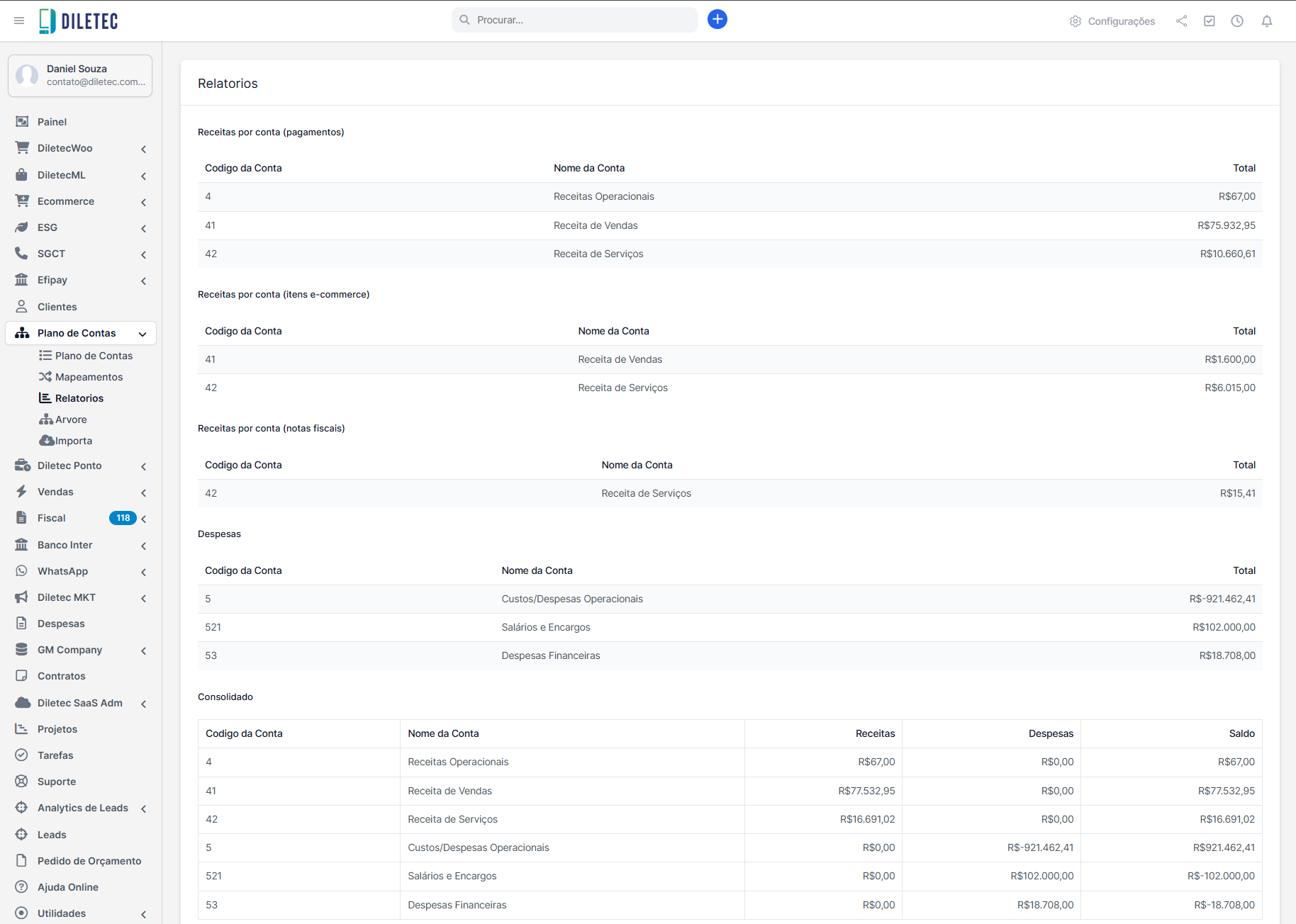1296x924 pixels.
Task: Click the hamburger menu icon
Action: 19,21
